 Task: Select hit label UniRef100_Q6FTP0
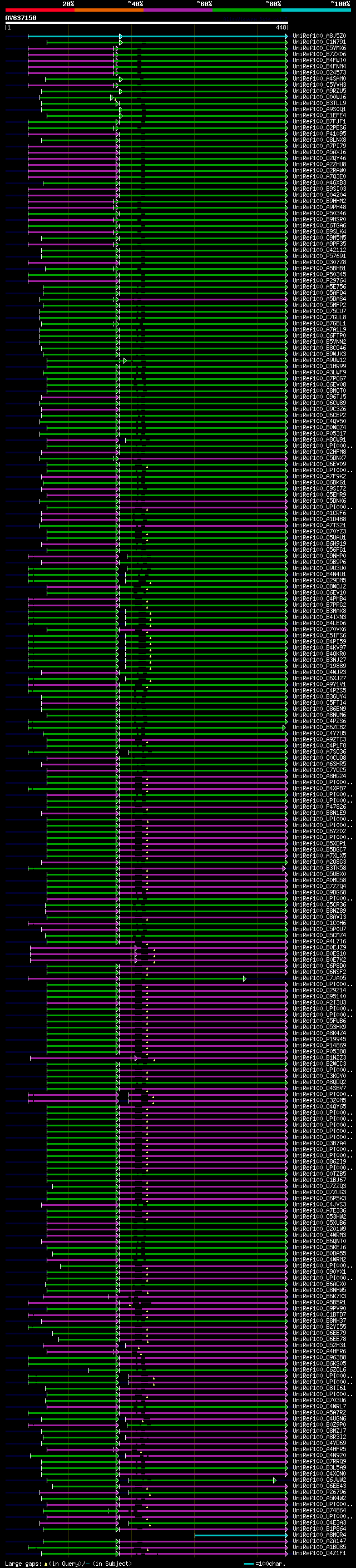pyautogui.click(x=319, y=335)
